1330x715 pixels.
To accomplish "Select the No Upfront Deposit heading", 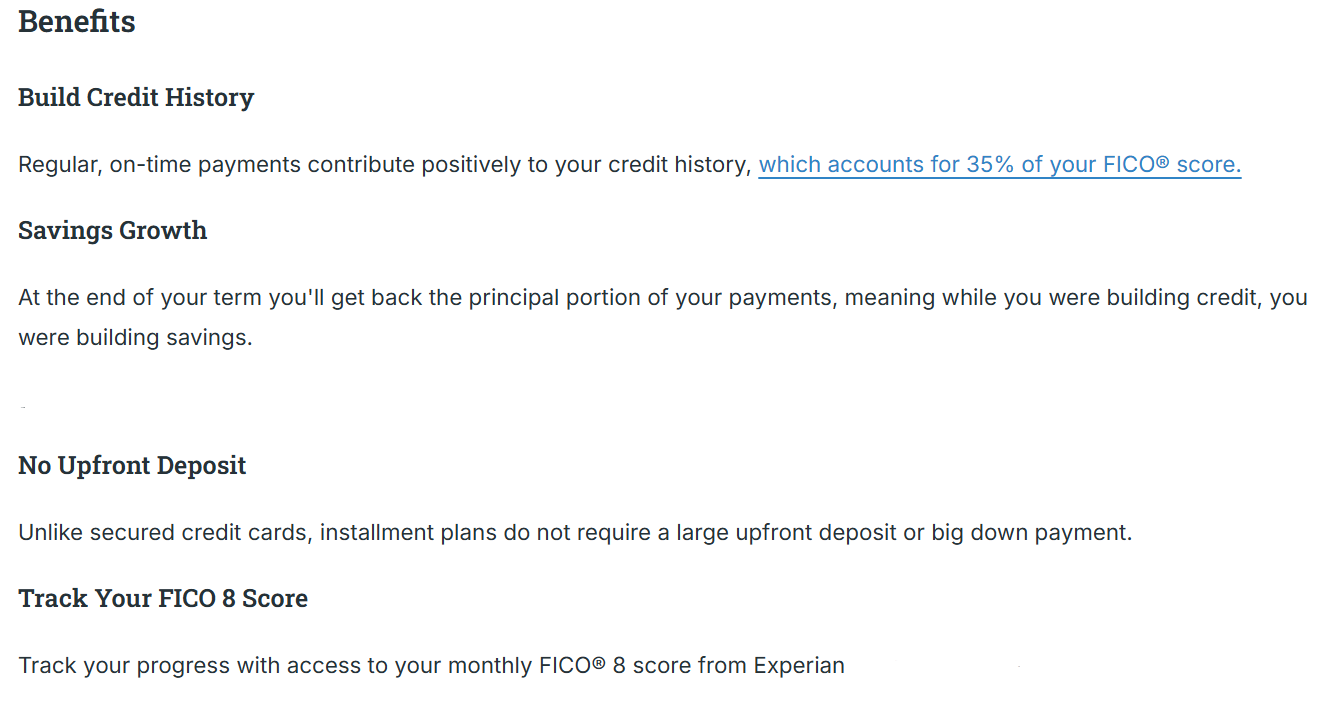I will coord(132,466).
